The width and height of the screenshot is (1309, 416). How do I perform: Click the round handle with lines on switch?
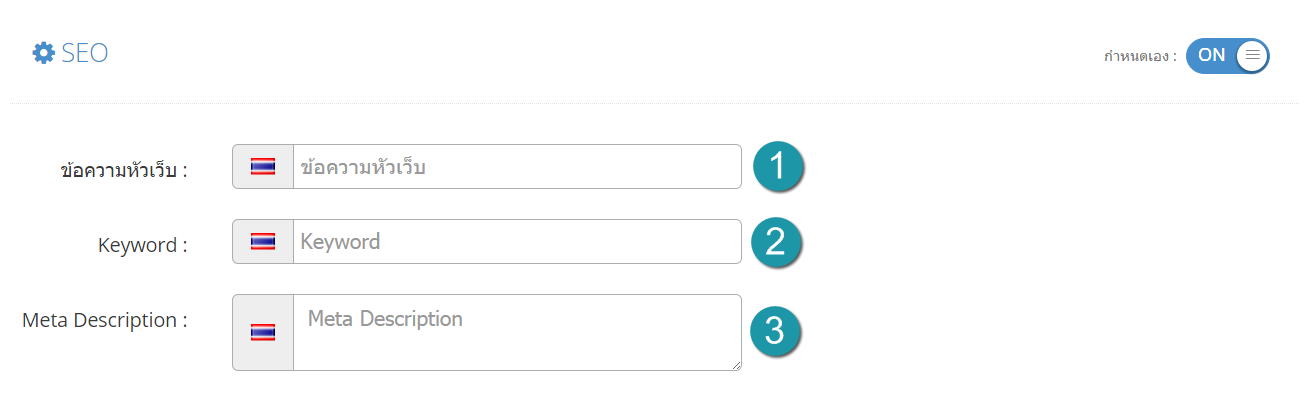[x=1252, y=56]
